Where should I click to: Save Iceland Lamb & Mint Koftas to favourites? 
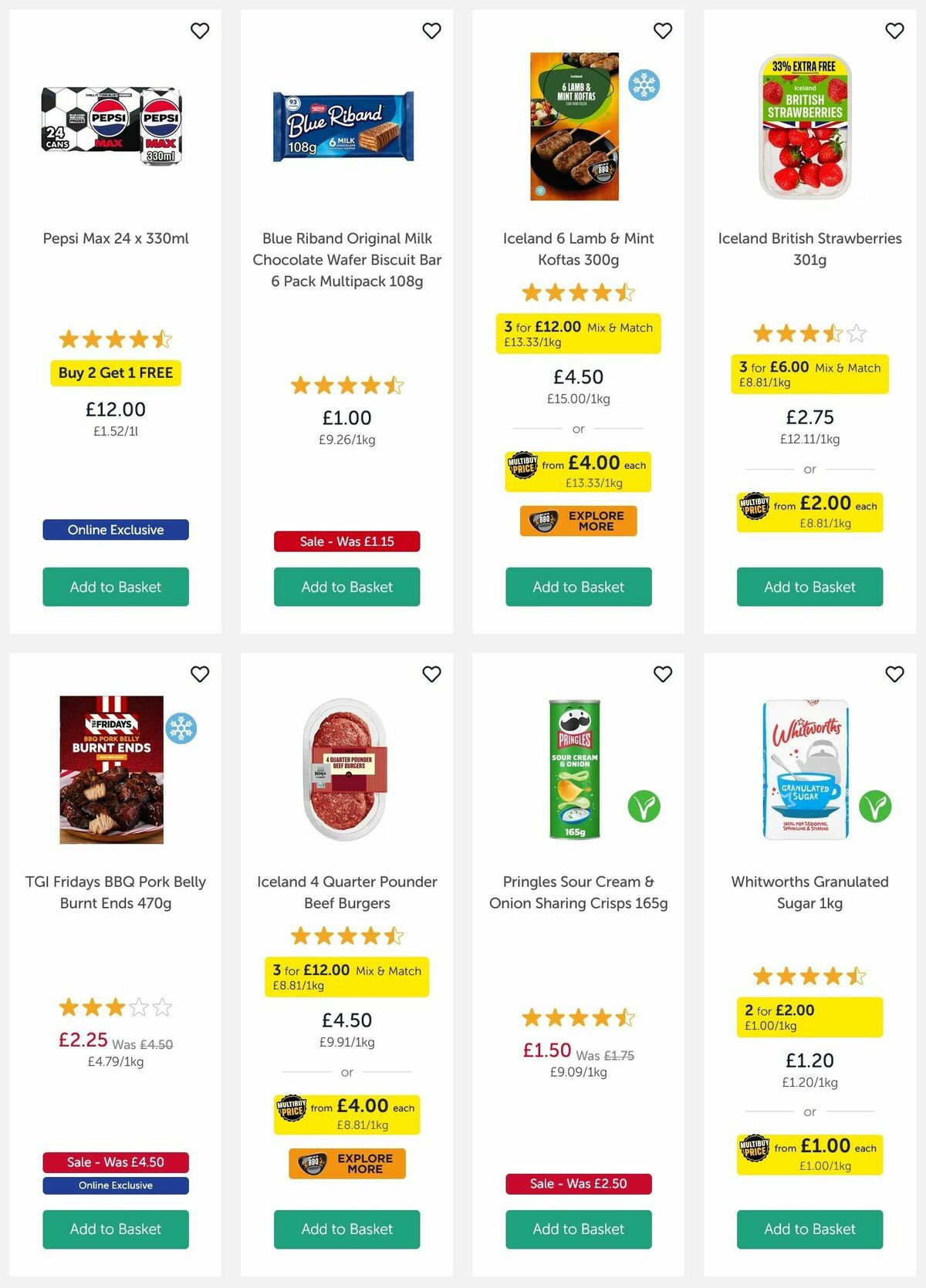pyautogui.click(x=663, y=31)
